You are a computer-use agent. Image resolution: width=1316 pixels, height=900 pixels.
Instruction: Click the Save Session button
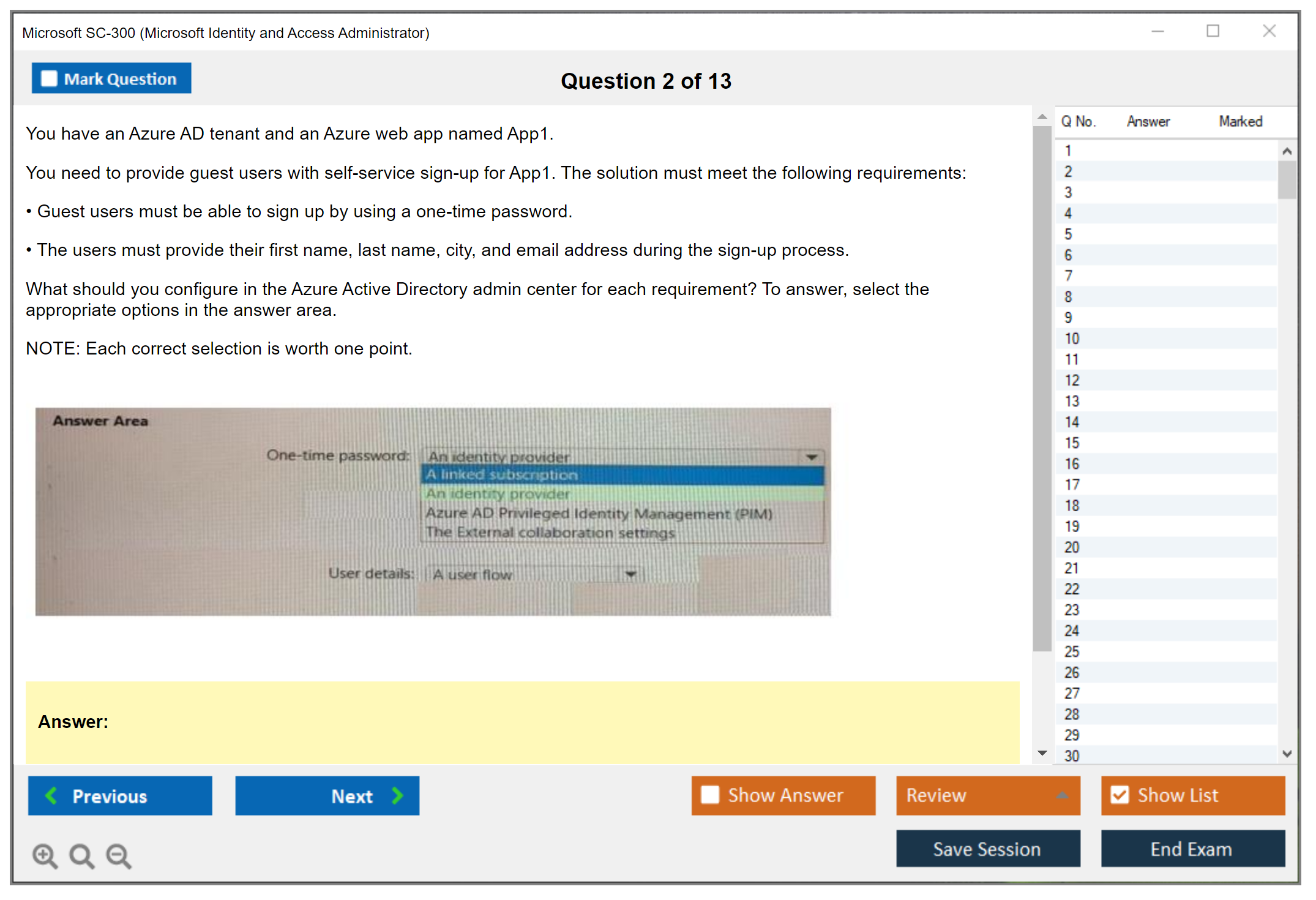(987, 849)
